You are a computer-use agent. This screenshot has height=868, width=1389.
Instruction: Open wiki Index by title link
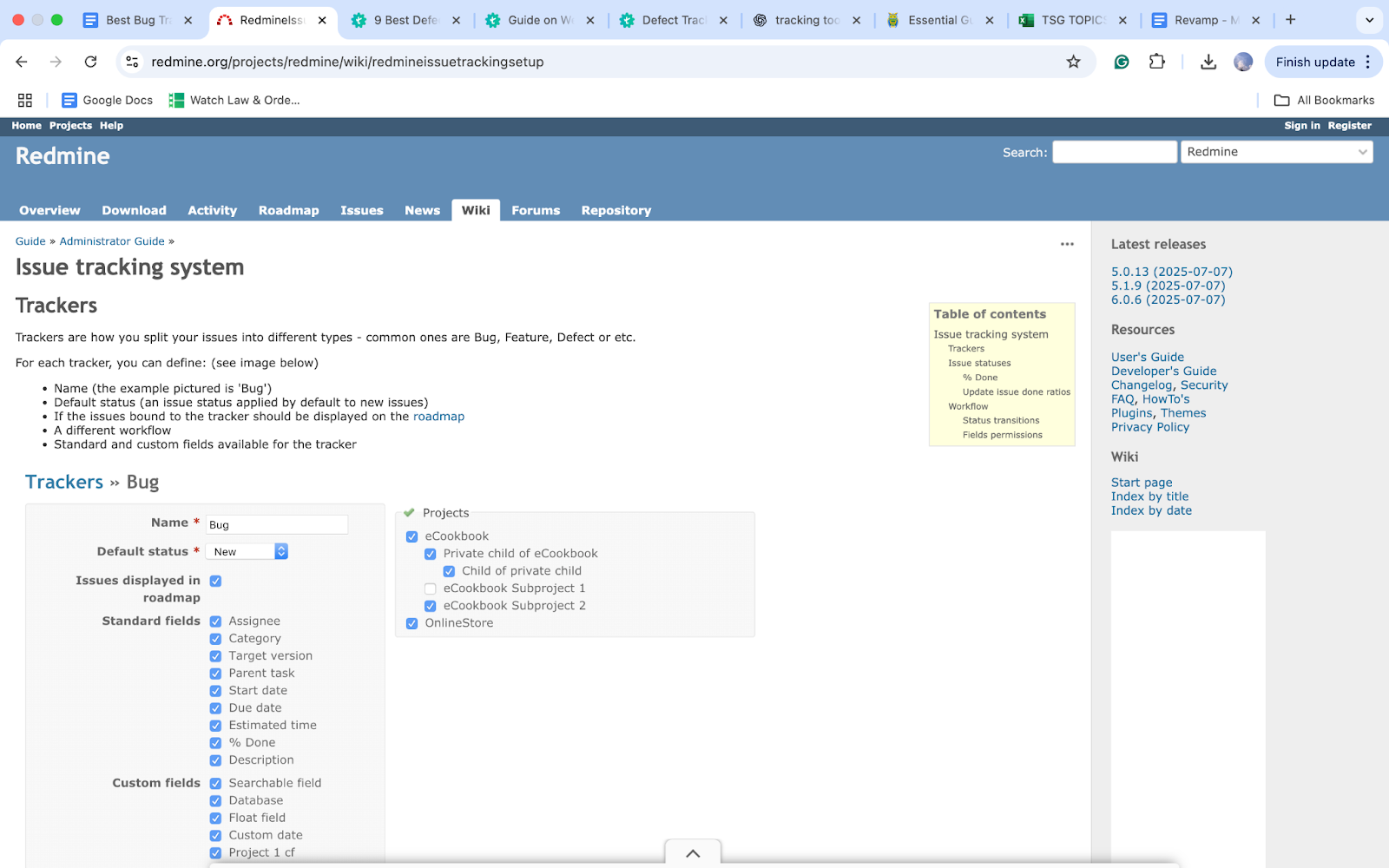(1149, 496)
